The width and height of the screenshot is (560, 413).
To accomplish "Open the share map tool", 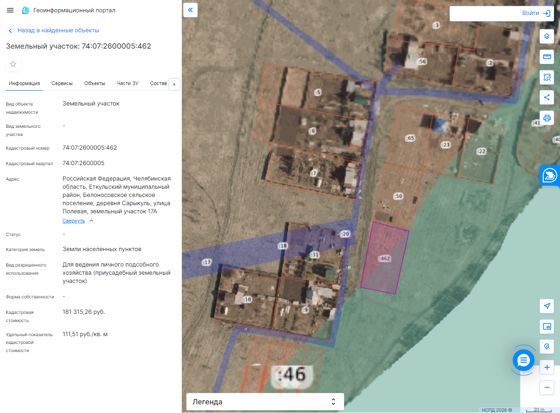I will (x=546, y=97).
